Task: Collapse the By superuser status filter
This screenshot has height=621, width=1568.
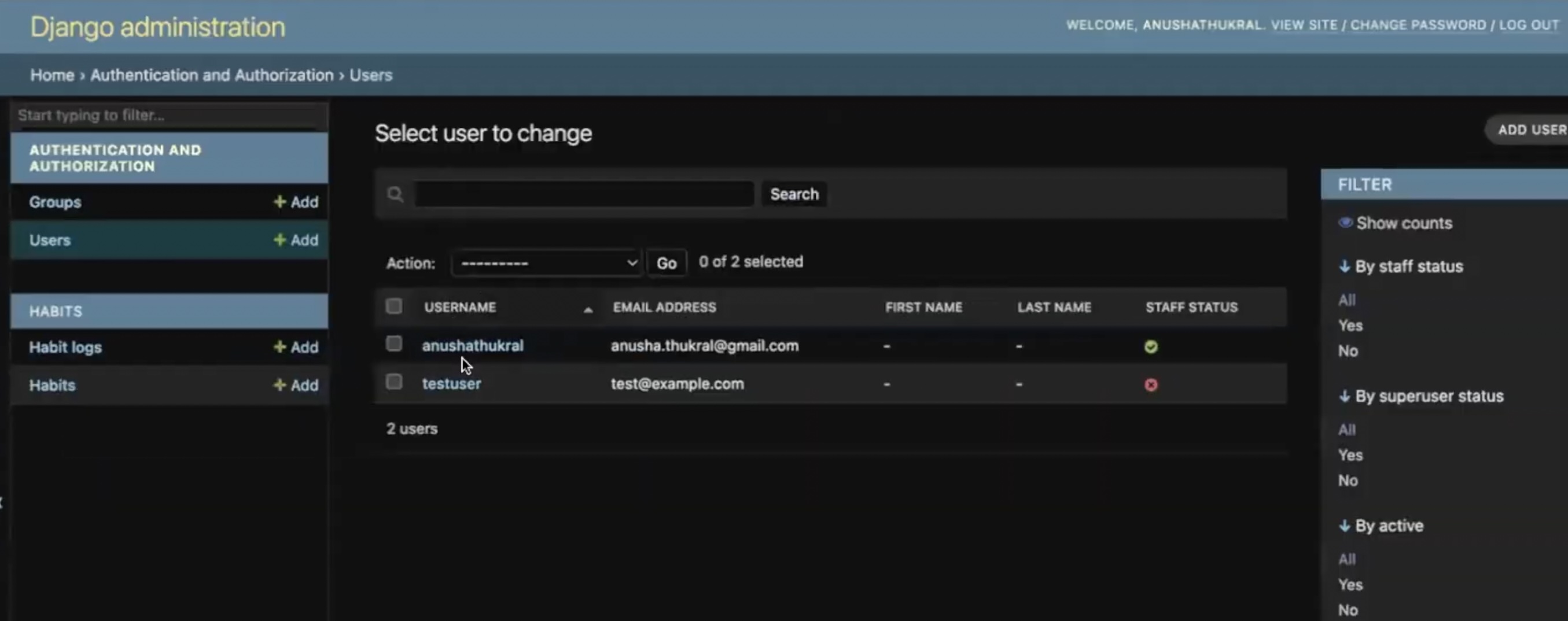Action: [1420, 397]
